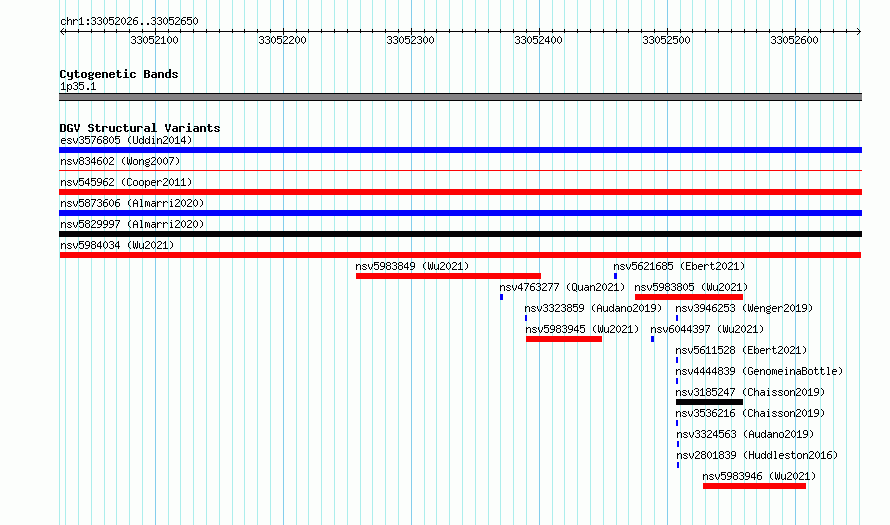Open nsv5983946 (Wu2021) label
This screenshot has width=890, height=525.
[759, 476]
